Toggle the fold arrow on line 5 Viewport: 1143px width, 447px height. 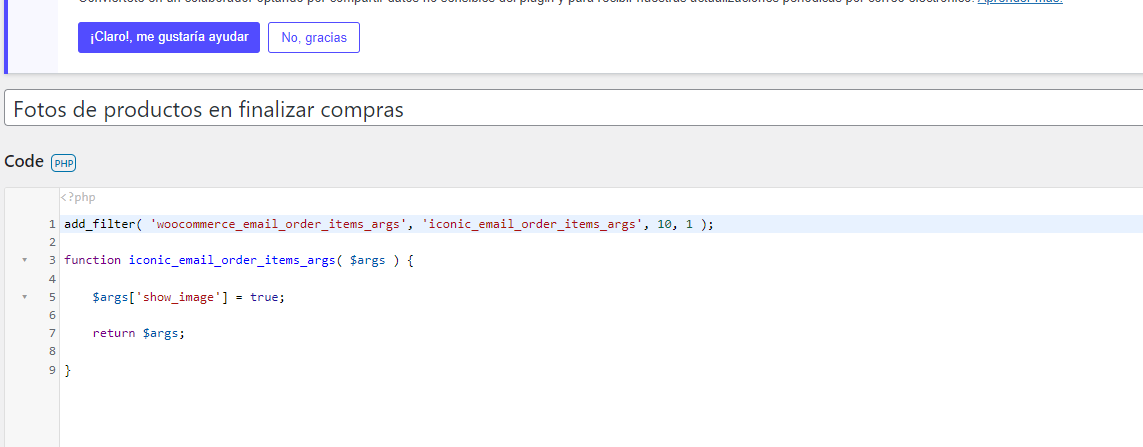tap(24, 297)
